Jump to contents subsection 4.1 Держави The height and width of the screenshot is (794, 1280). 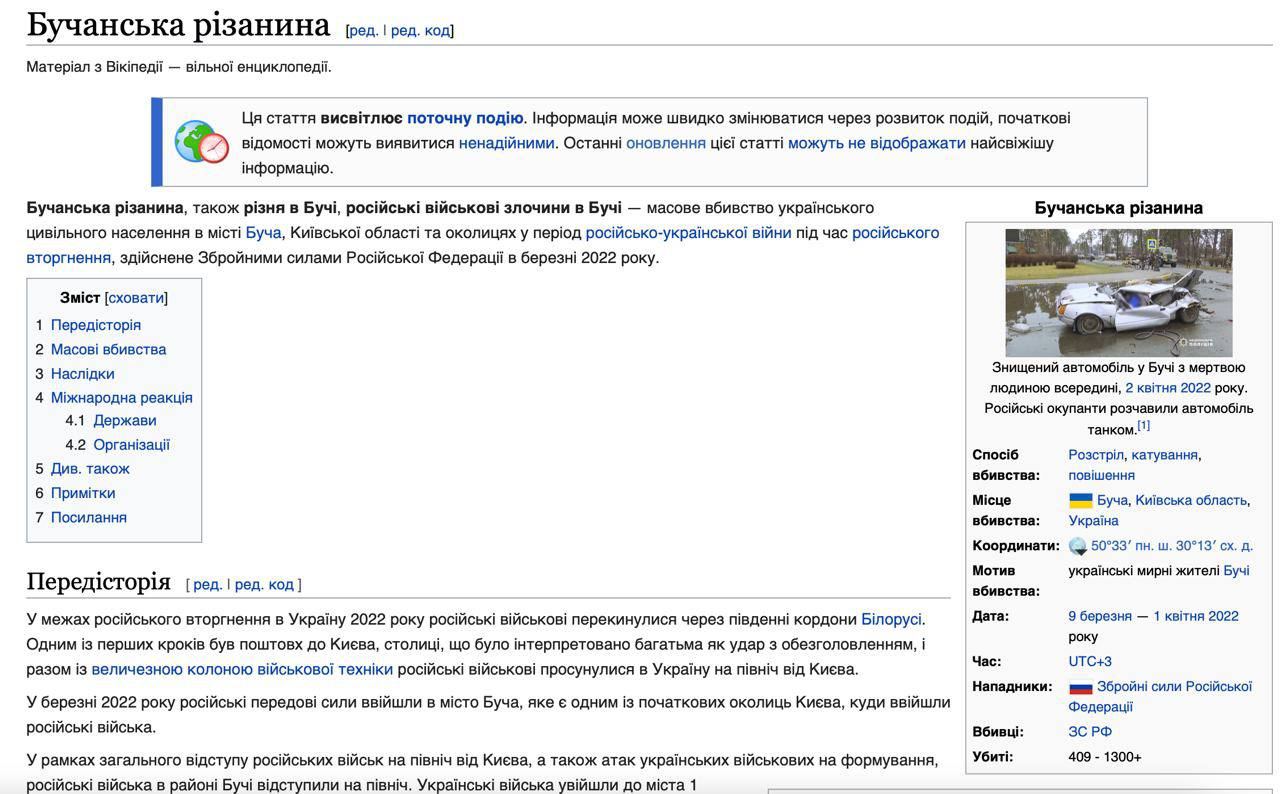125,420
